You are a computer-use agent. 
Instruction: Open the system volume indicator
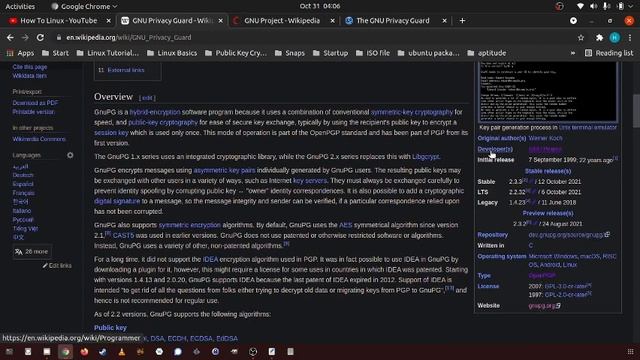tap(593, 7)
